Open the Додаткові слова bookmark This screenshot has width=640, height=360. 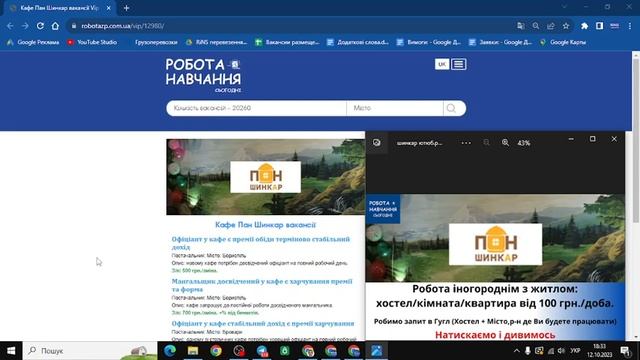[358, 42]
